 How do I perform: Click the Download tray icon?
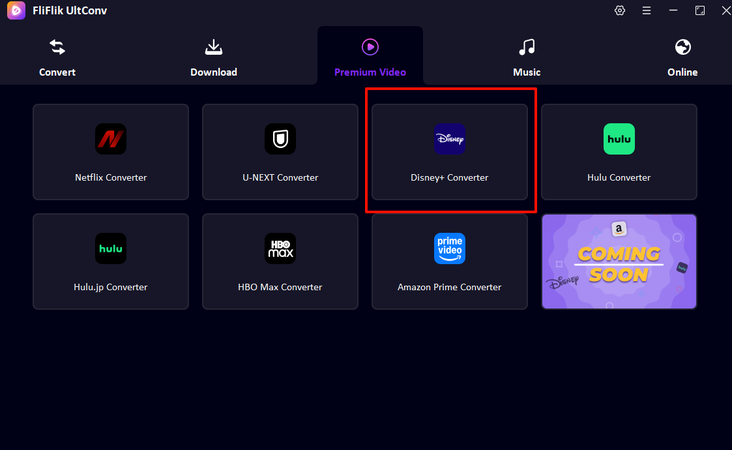(x=213, y=47)
